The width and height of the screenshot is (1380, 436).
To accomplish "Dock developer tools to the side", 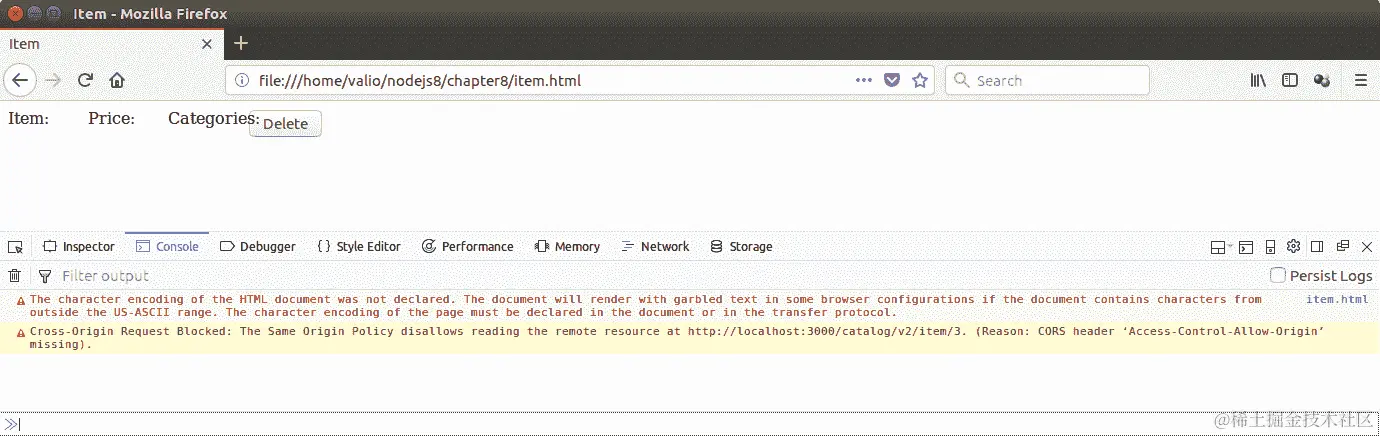I will tap(1318, 247).
